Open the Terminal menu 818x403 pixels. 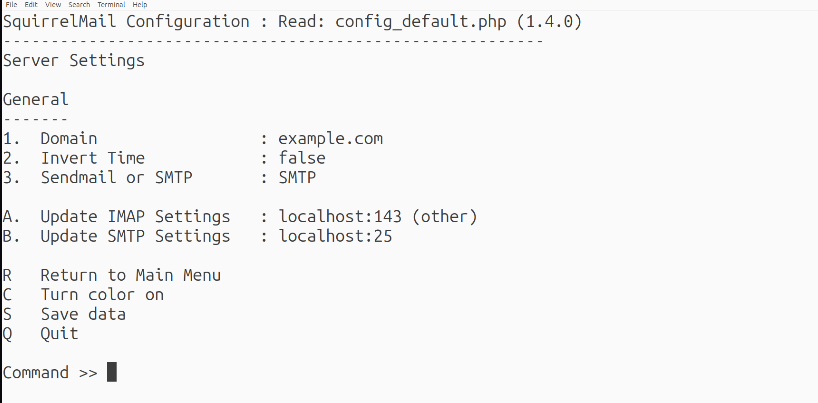[x=111, y=4]
